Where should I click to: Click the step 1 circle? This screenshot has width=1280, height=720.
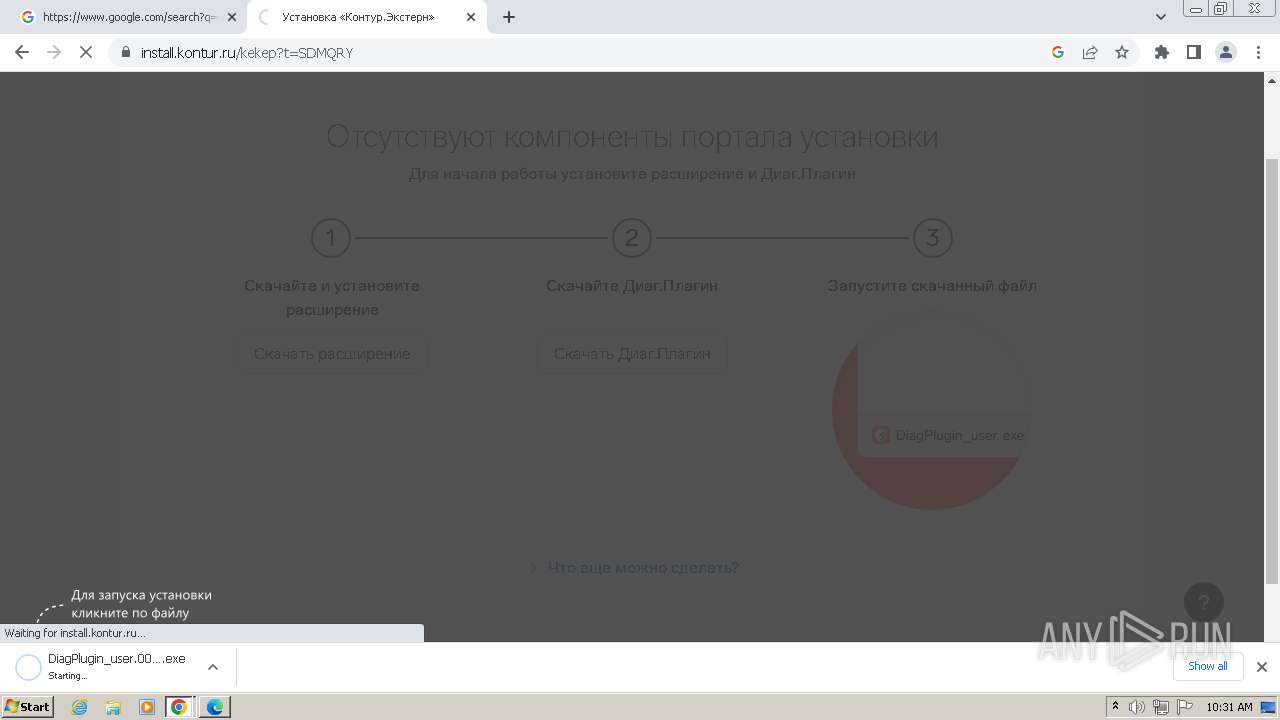pyautogui.click(x=331, y=238)
